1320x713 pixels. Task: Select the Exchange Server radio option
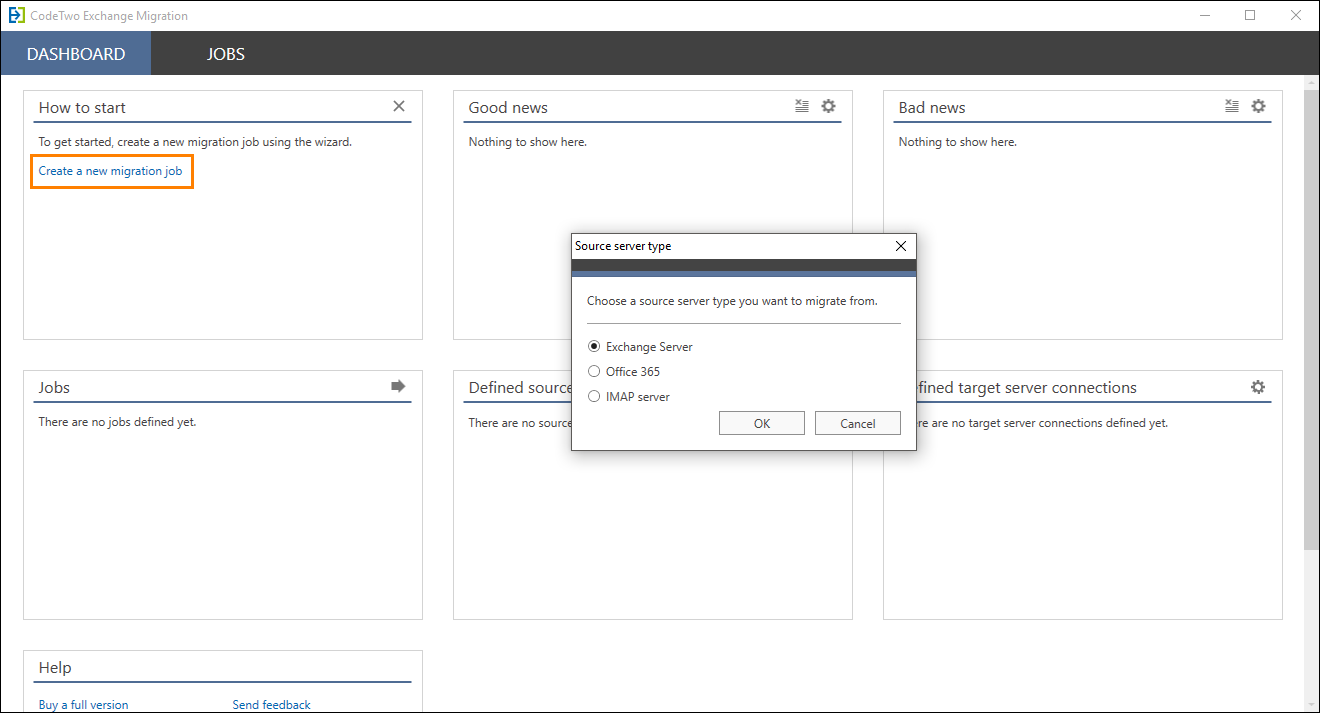coord(640,347)
